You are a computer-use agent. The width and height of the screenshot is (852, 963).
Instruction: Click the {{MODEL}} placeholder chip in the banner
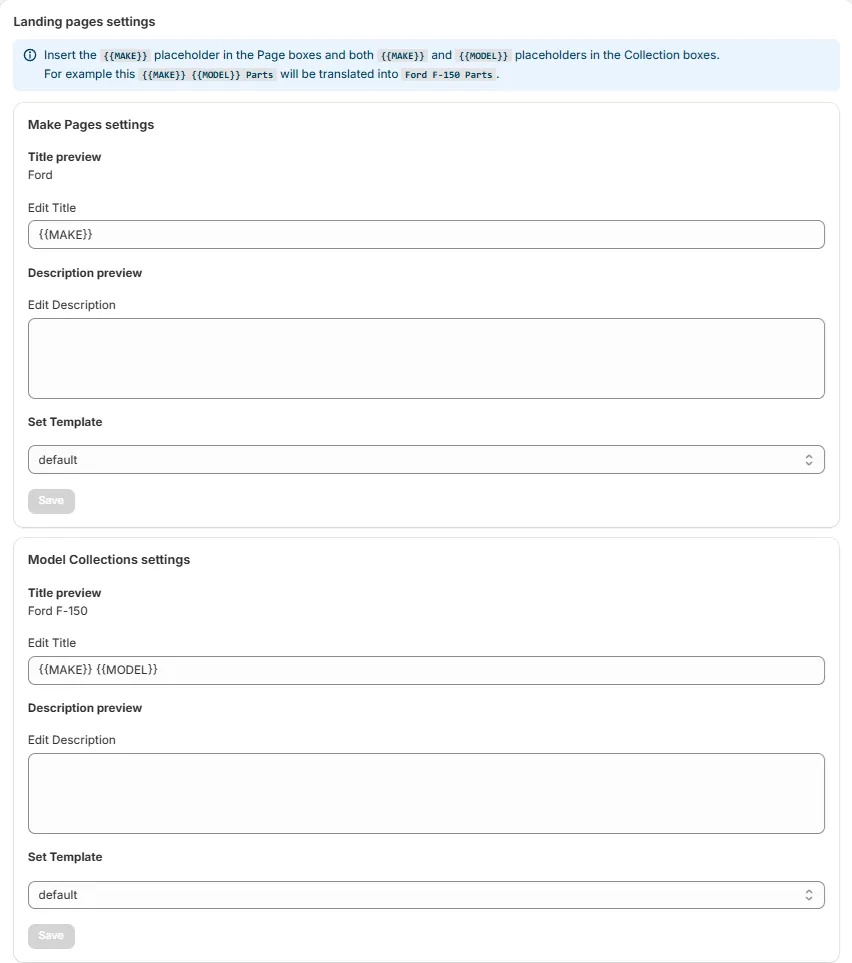[483, 56]
